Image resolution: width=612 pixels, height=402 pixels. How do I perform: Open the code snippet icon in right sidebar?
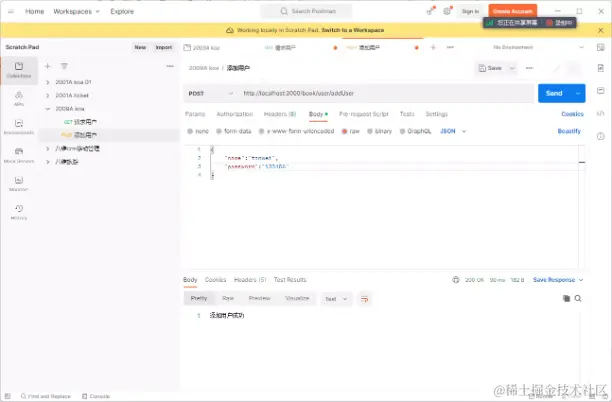click(x=601, y=113)
